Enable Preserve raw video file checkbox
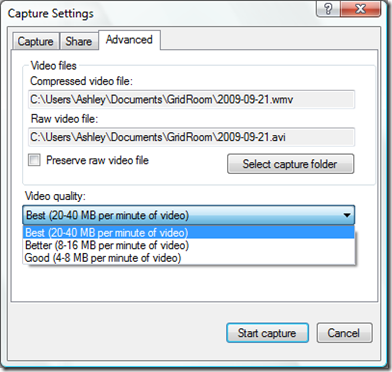This screenshot has height=372, width=392. tap(34, 160)
